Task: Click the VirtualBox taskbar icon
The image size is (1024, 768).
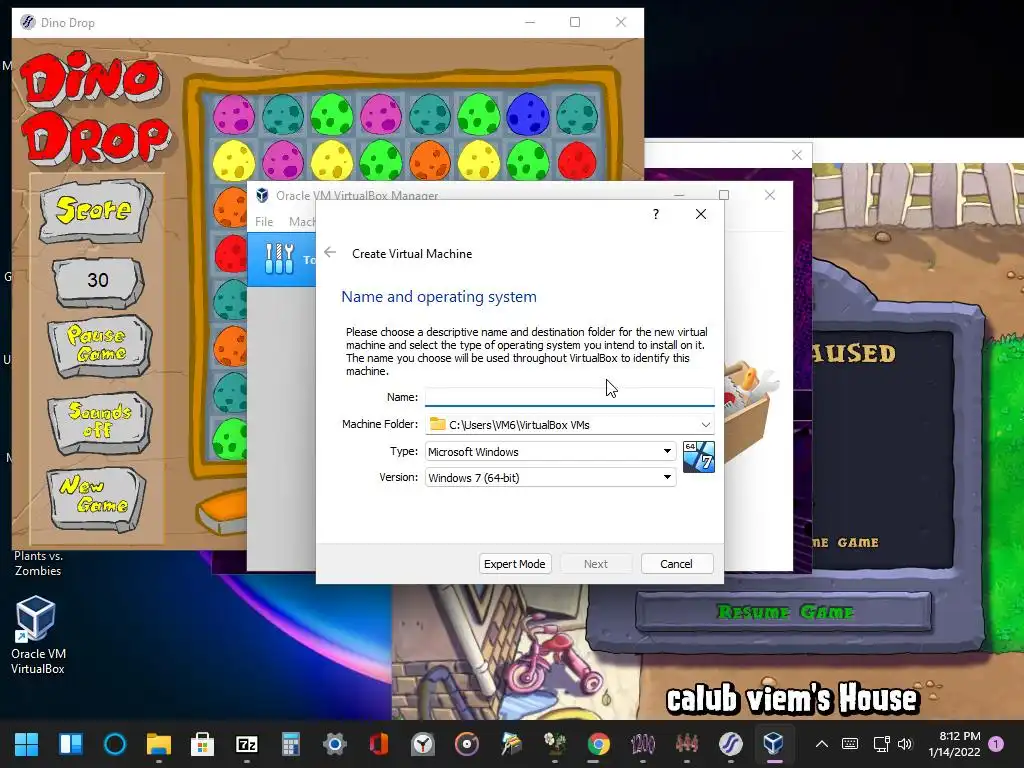Action: click(774, 744)
